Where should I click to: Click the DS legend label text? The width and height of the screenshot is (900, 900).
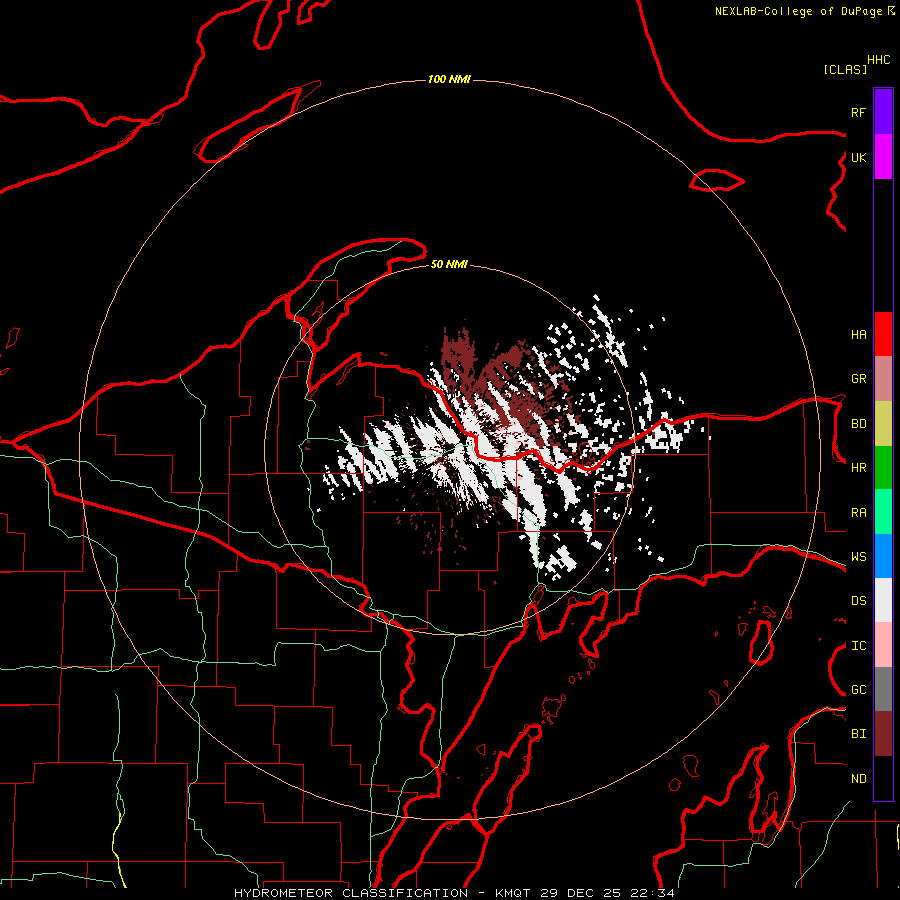pyautogui.click(x=858, y=600)
